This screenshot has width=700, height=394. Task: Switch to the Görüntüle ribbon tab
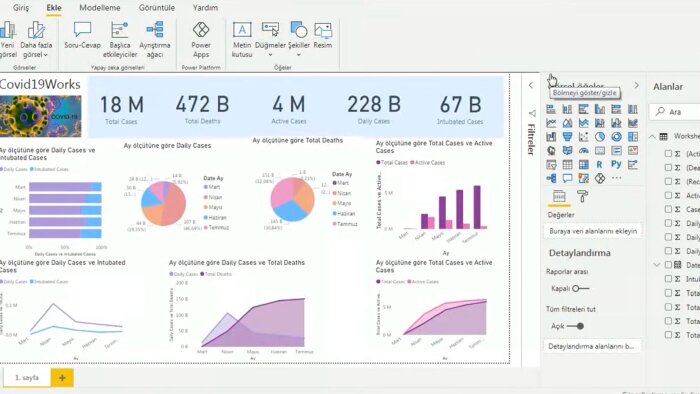coord(157,8)
